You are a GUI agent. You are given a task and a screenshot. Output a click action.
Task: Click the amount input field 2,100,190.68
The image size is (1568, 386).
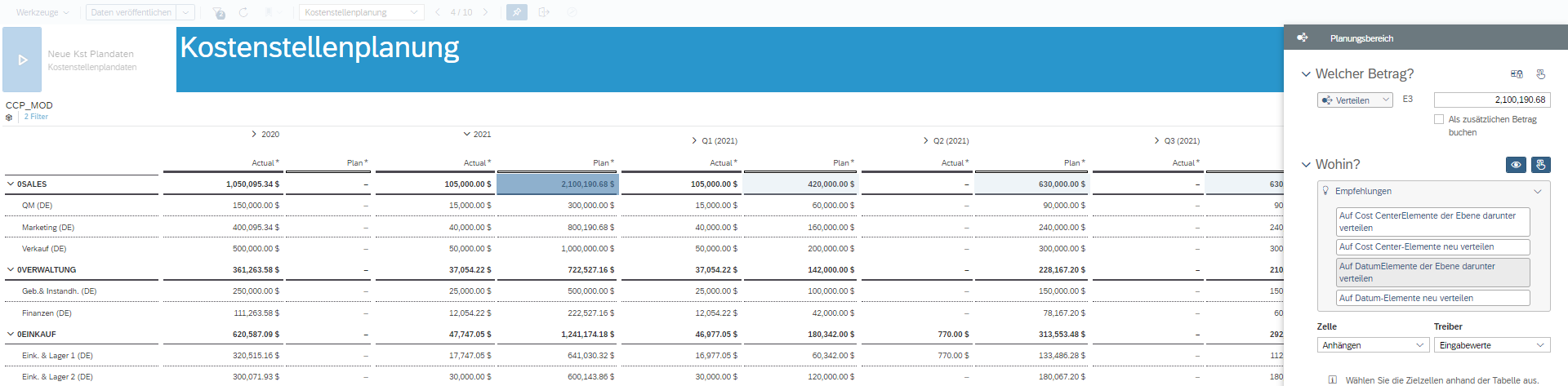coord(1492,100)
